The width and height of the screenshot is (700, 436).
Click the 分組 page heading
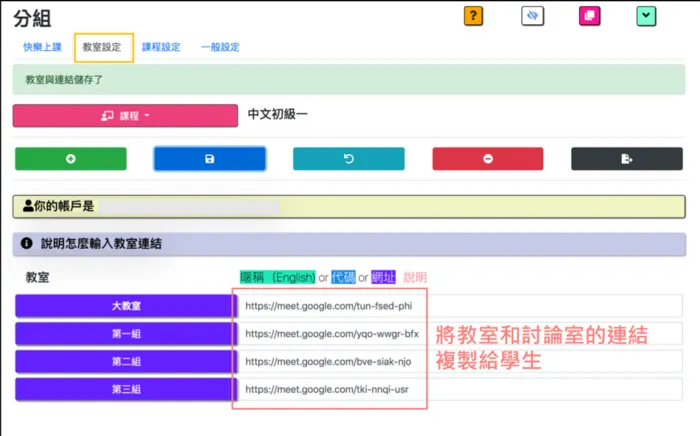pos(32,19)
